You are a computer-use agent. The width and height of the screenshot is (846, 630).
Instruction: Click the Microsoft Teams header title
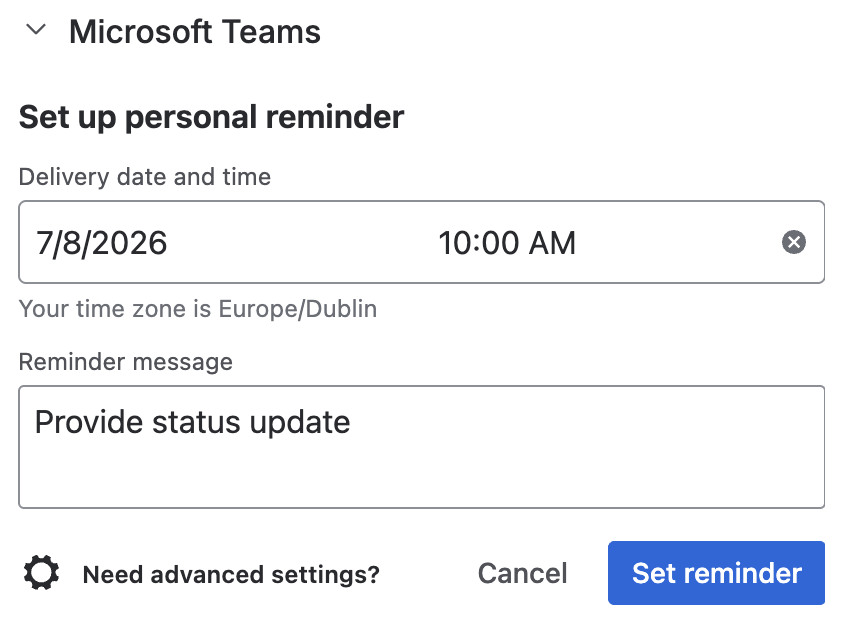click(195, 31)
